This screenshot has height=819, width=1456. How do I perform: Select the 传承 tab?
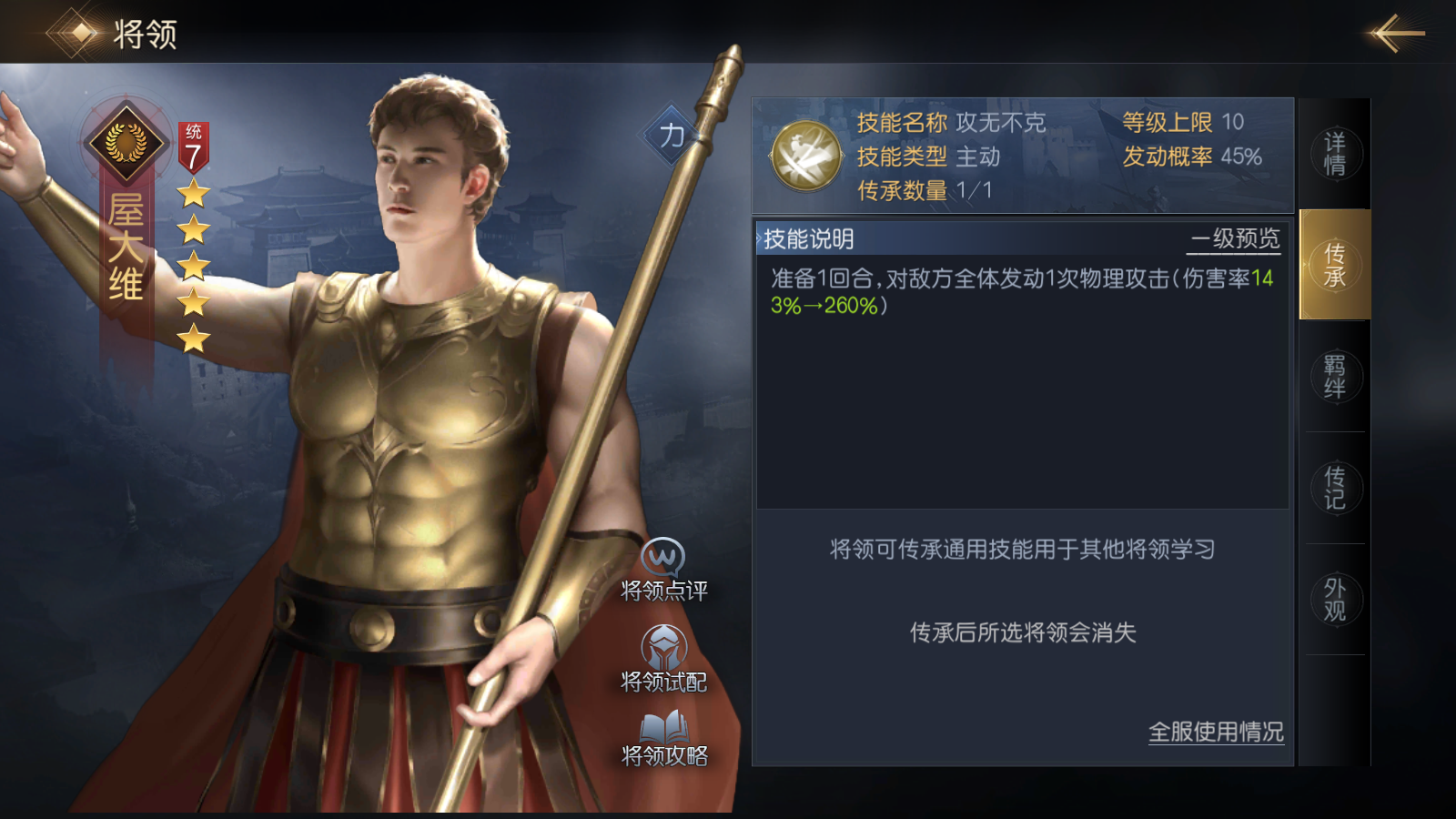(x=1334, y=265)
